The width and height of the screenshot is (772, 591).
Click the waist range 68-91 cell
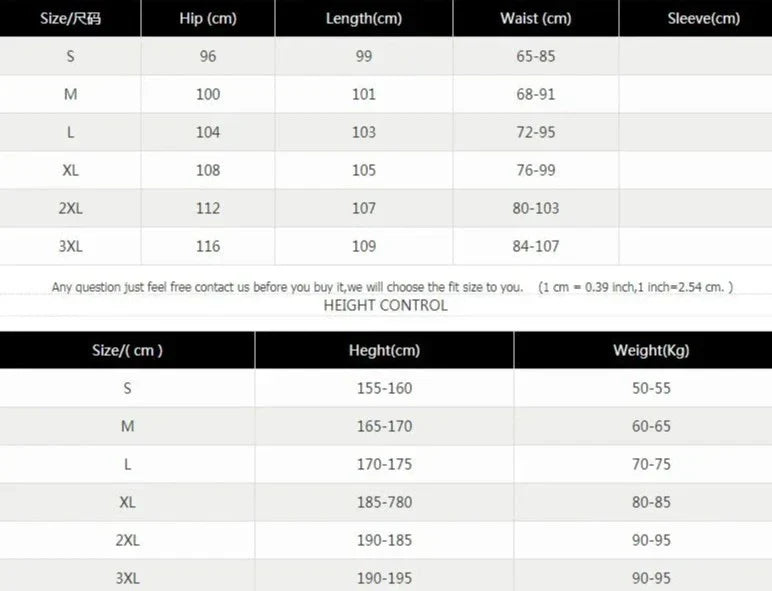point(536,94)
